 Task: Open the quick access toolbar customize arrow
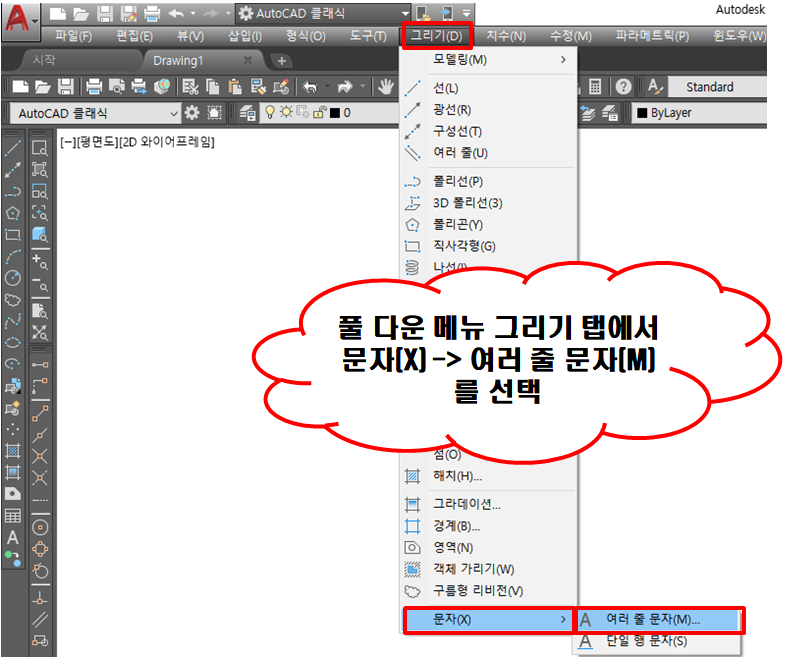pos(467,14)
